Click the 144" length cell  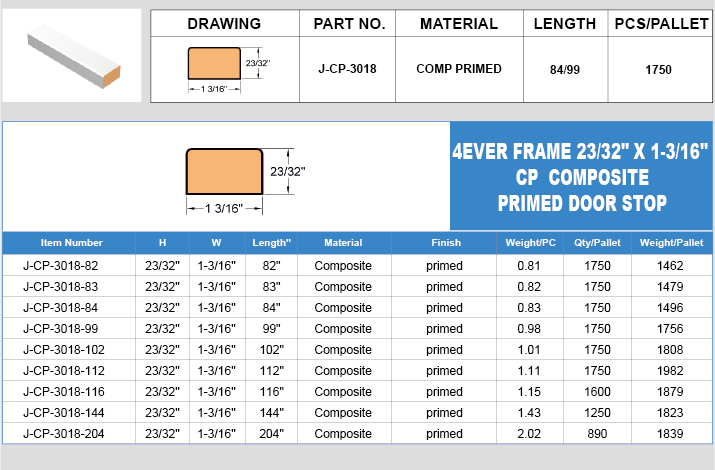(x=271, y=413)
